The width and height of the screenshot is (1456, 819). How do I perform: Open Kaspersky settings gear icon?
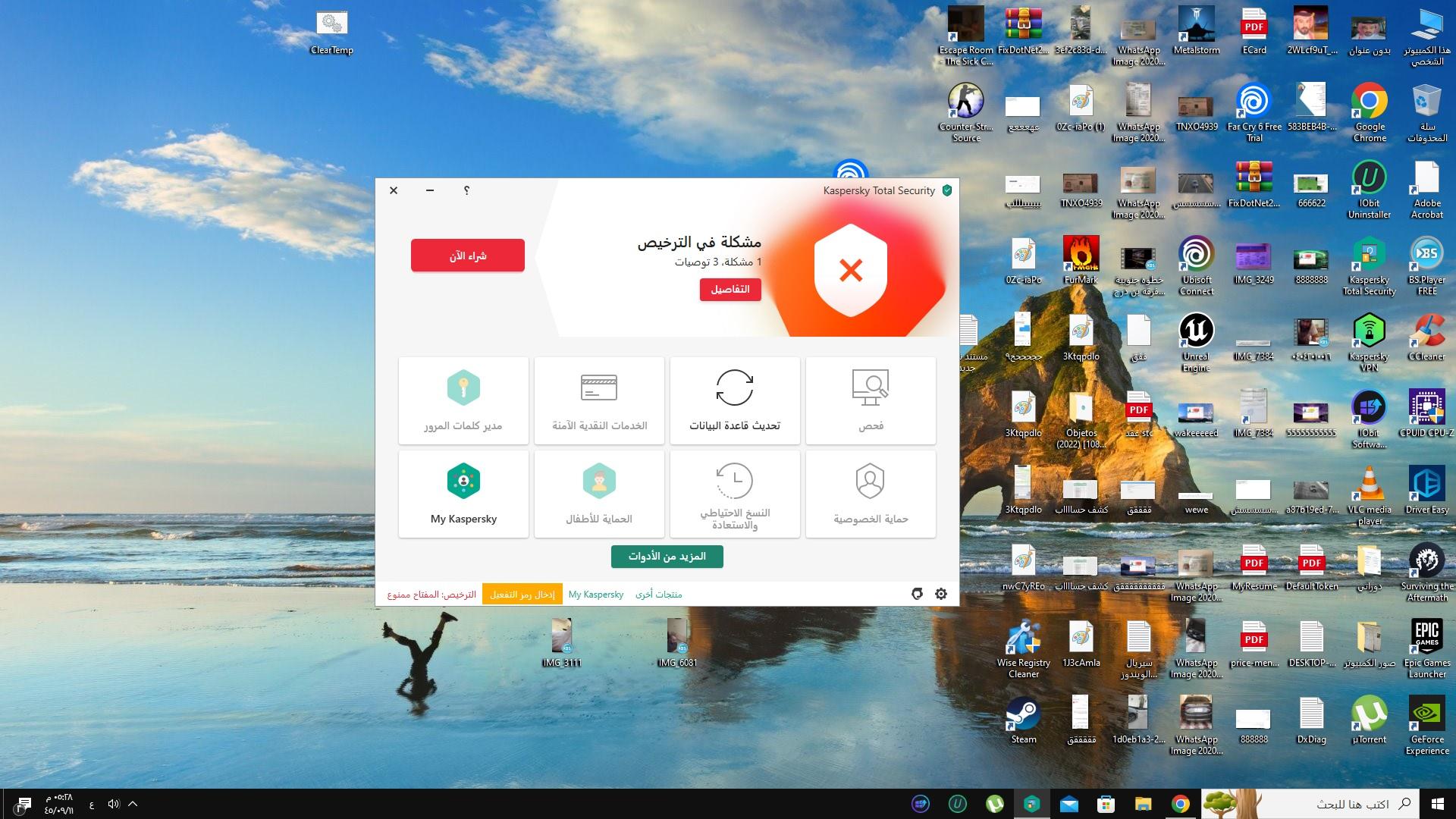[941, 594]
